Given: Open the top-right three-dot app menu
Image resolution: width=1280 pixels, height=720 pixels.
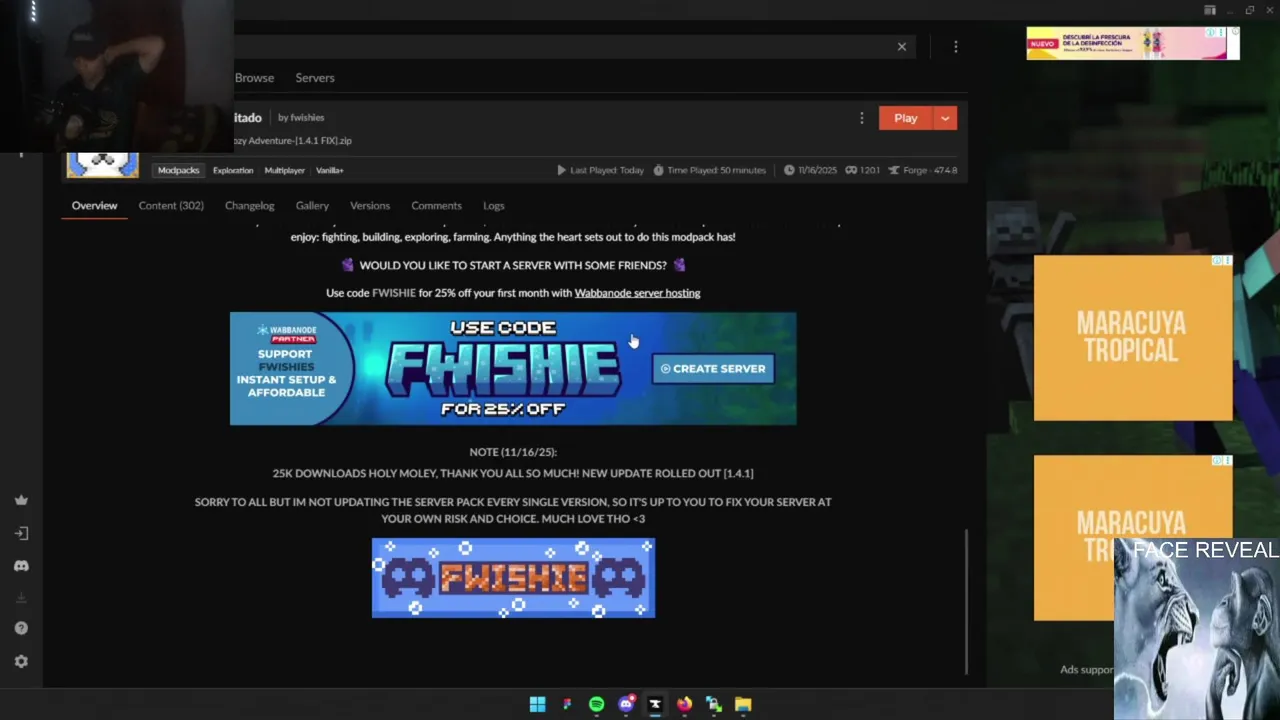Looking at the screenshot, I should [x=955, y=46].
